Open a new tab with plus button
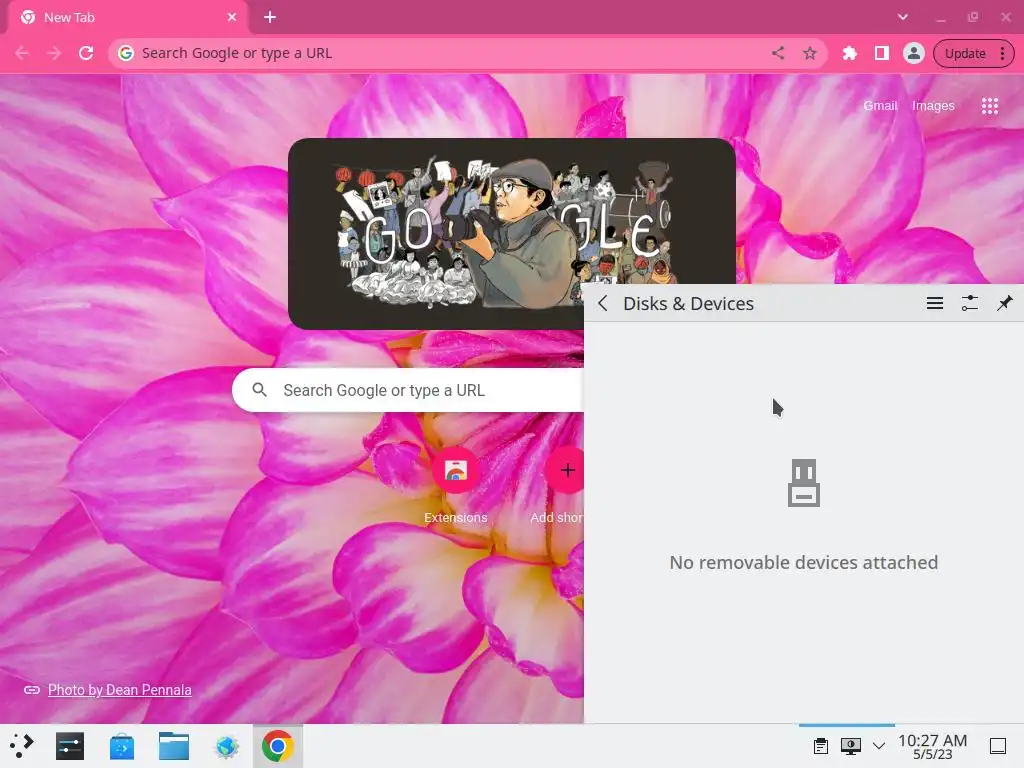This screenshot has height=768, width=1024. 270,18
